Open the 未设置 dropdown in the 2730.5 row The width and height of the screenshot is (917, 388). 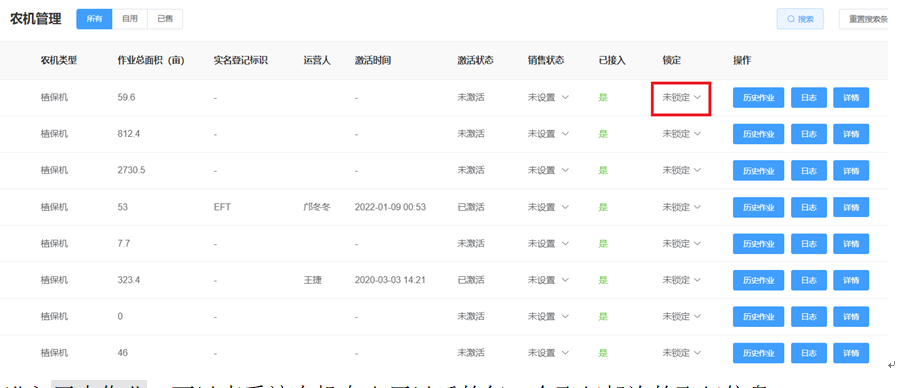click(549, 170)
